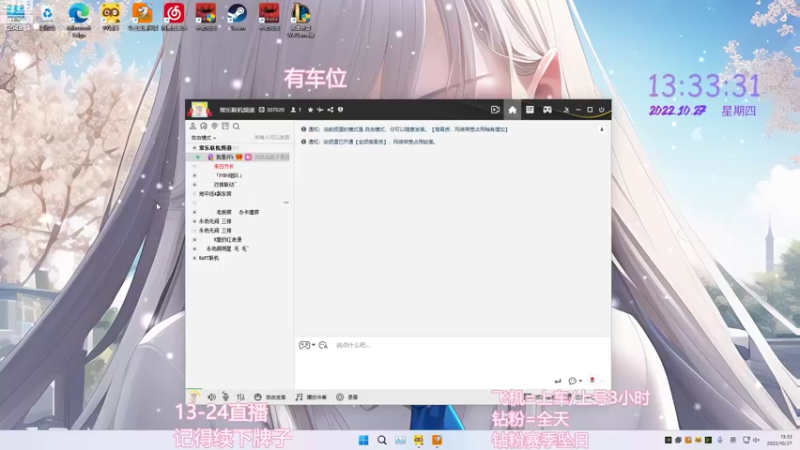Click the blue link in first notice
The height and width of the screenshot is (450, 800).
[x=469, y=130]
